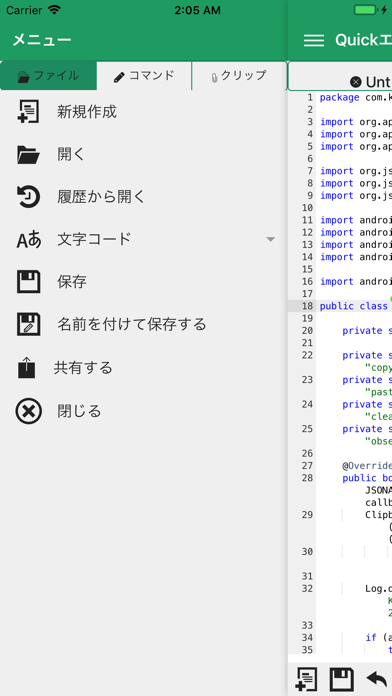392x696 pixels.
Task: Tap line number 1 in the gutter
Action: [x=310, y=98]
